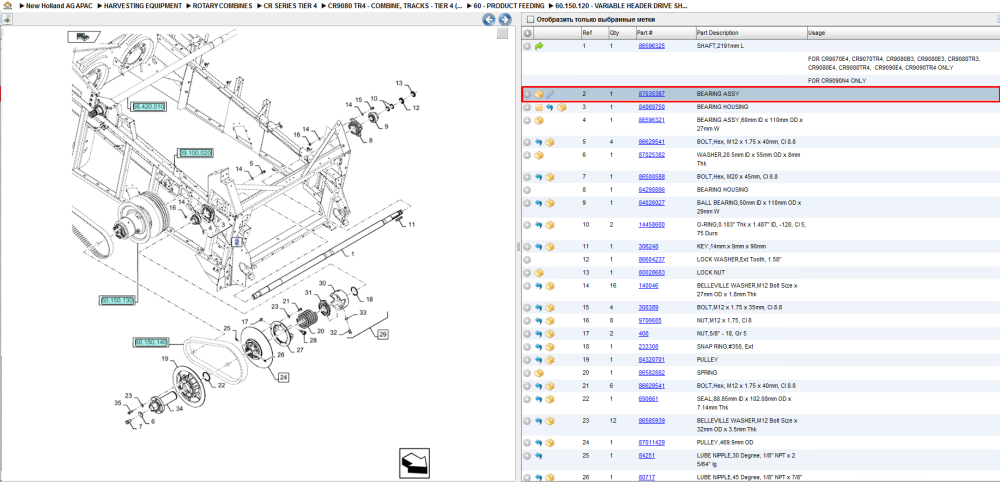Click the previous diagram arrow button
Viewport: 1000px width, 482px height.
coord(489,20)
